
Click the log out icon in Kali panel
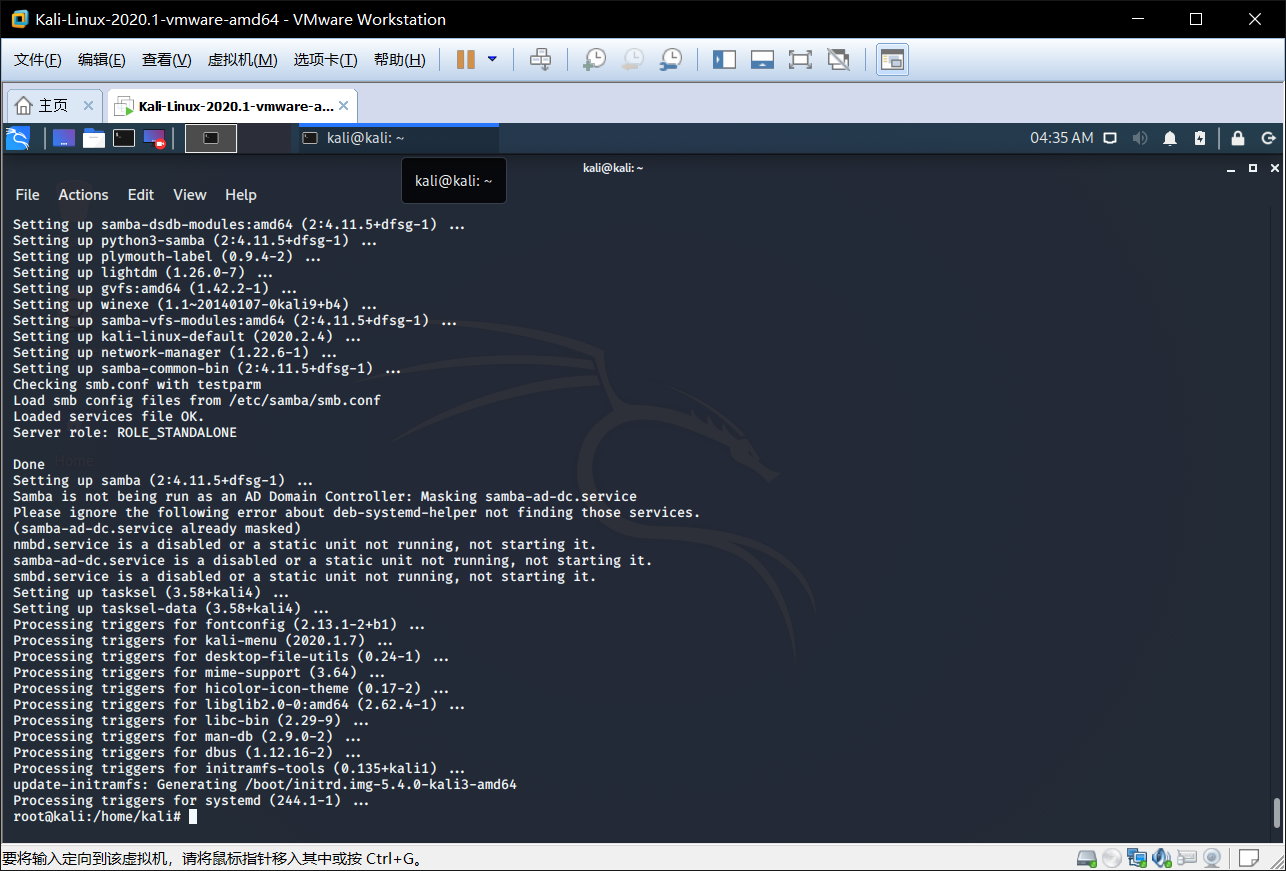pos(1269,138)
